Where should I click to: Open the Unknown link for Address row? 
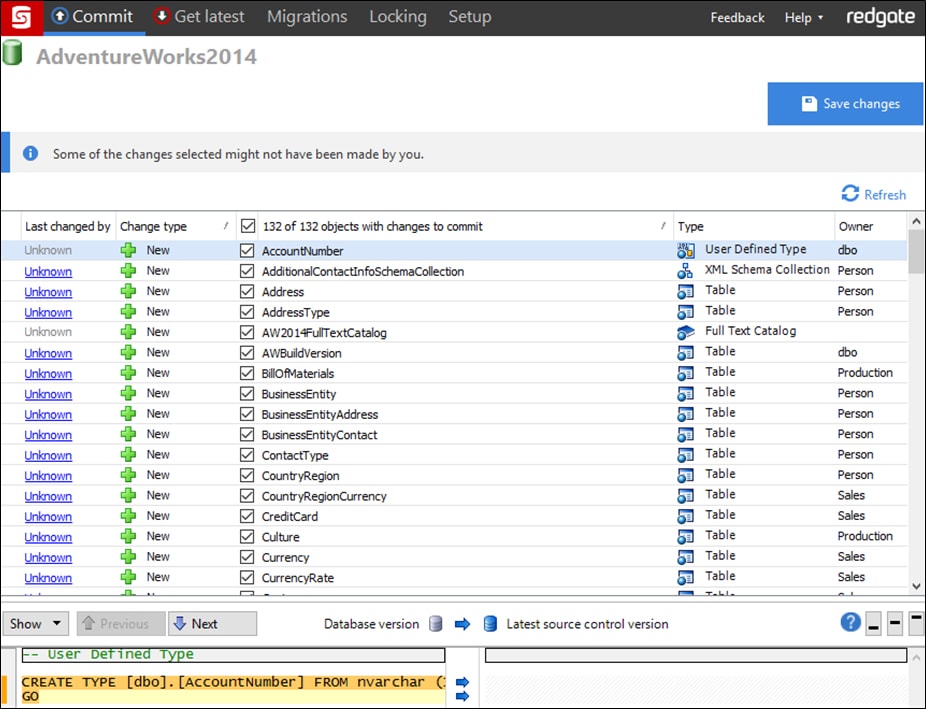click(48, 292)
